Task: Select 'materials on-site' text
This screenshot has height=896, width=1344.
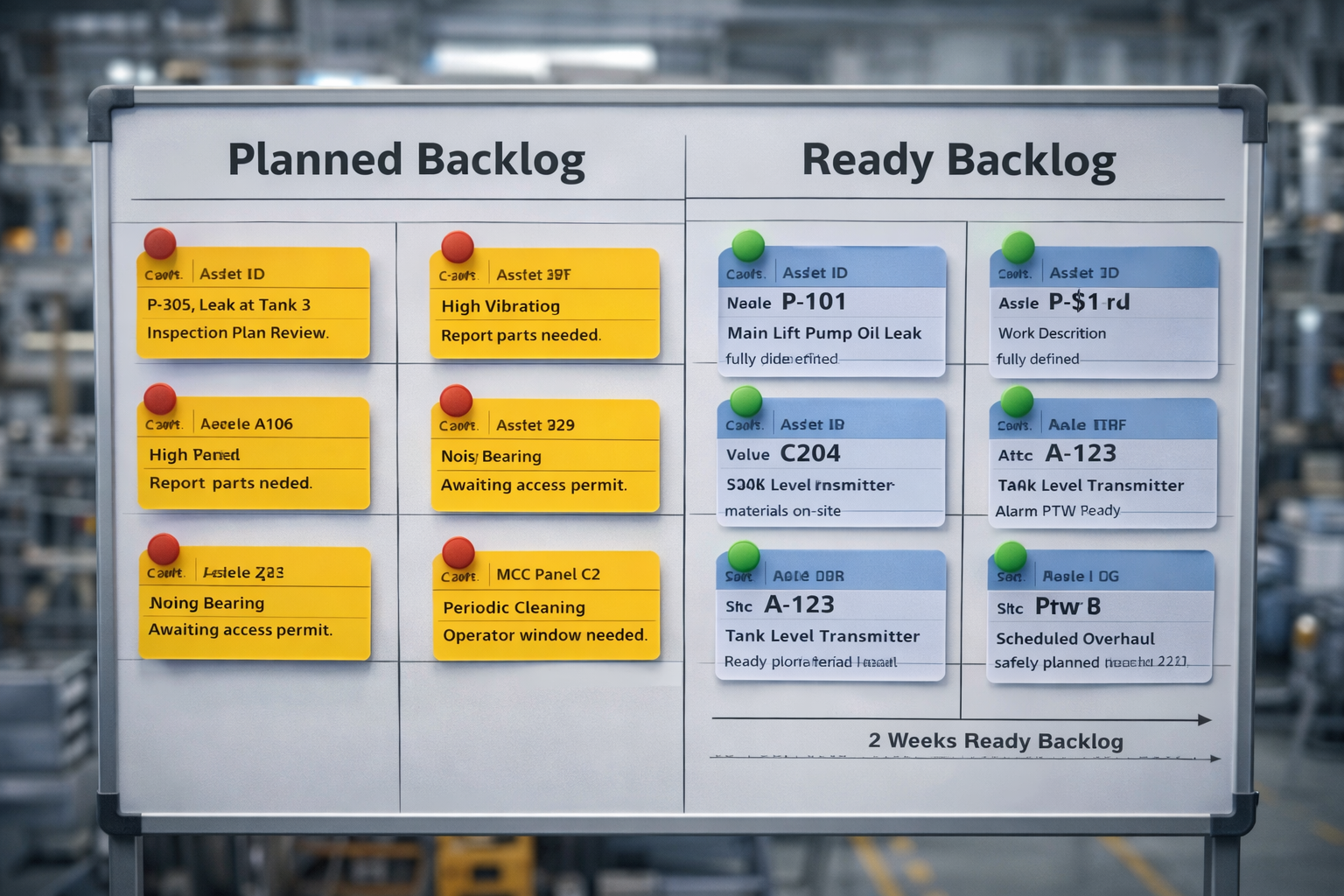Action: (782, 511)
